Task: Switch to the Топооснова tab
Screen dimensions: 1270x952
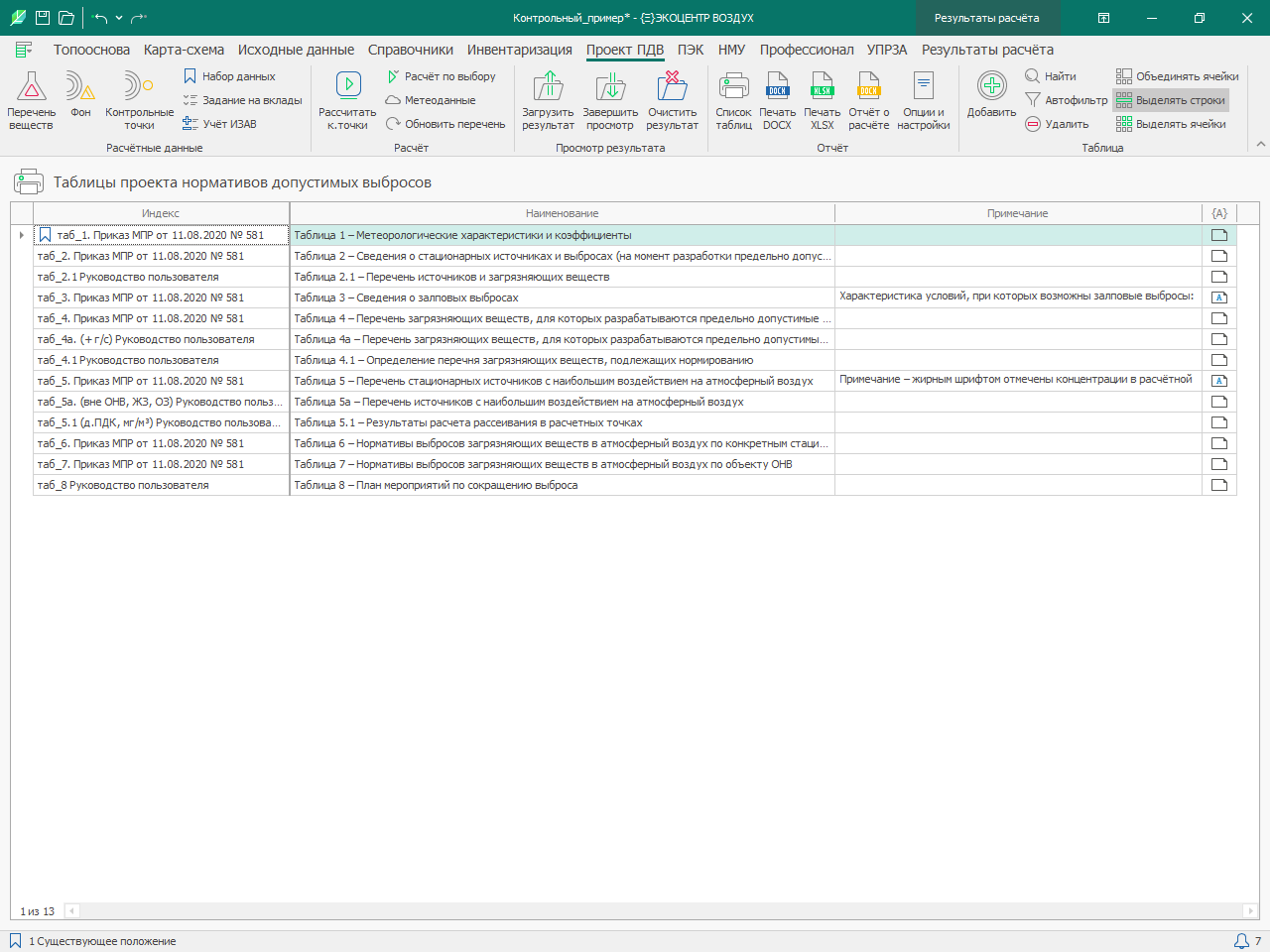Action: tap(91, 50)
